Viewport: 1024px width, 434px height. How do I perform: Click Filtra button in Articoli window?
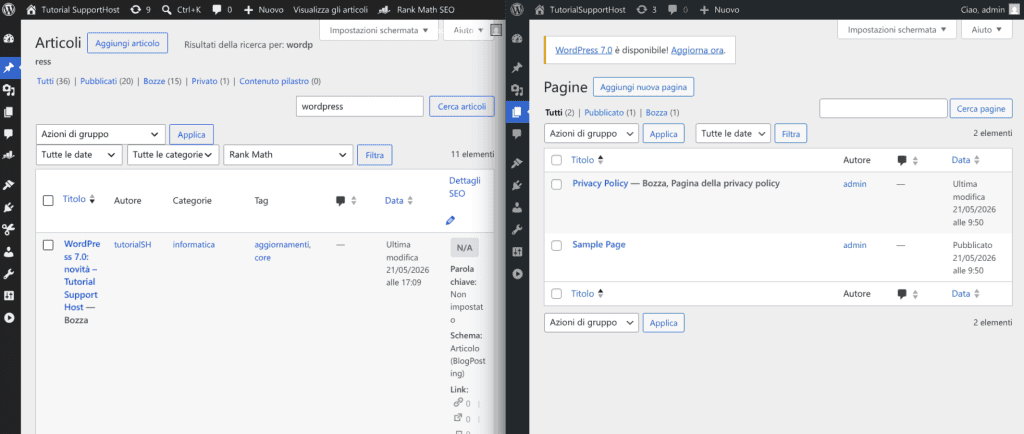tap(375, 155)
